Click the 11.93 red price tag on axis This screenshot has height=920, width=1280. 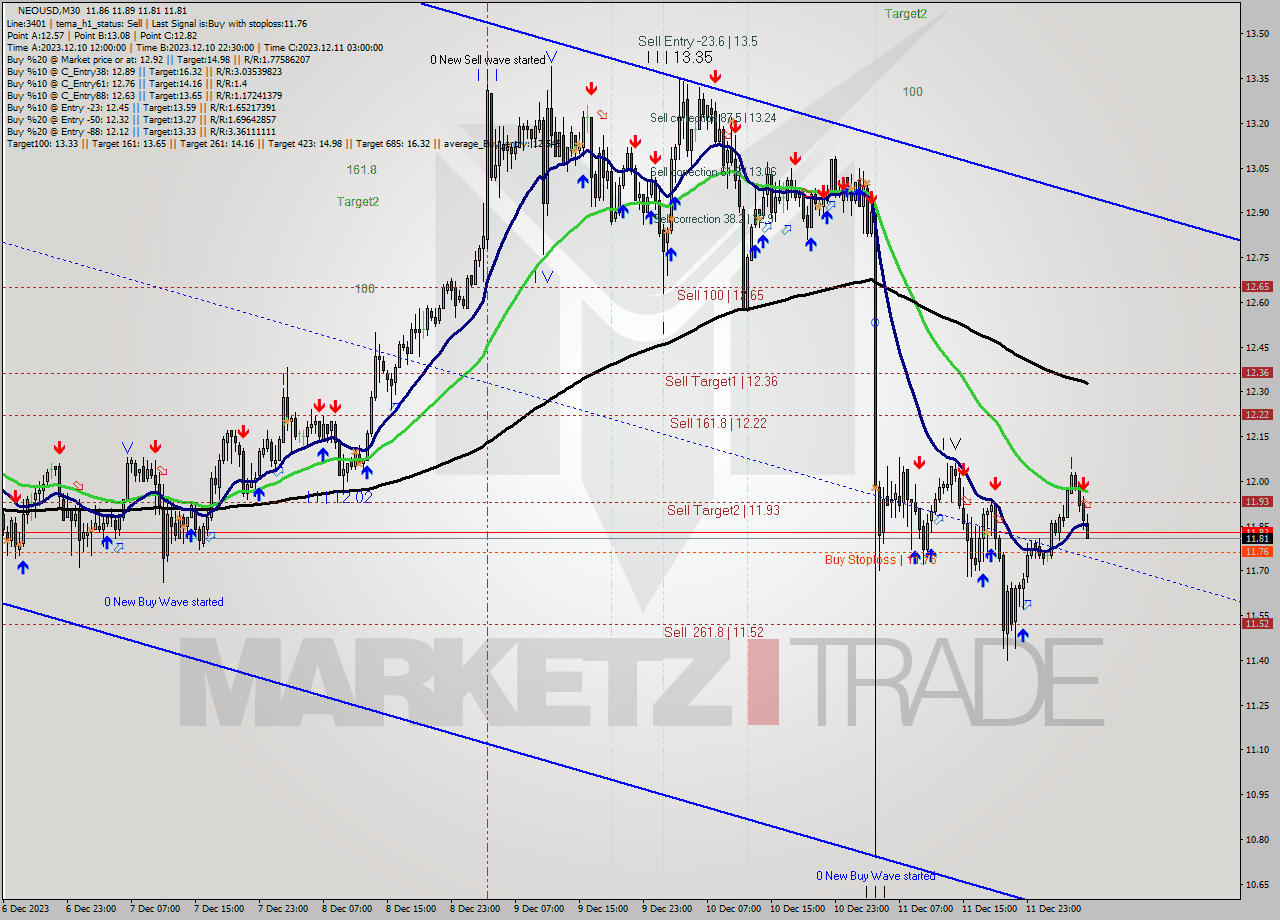pyautogui.click(x=1257, y=501)
